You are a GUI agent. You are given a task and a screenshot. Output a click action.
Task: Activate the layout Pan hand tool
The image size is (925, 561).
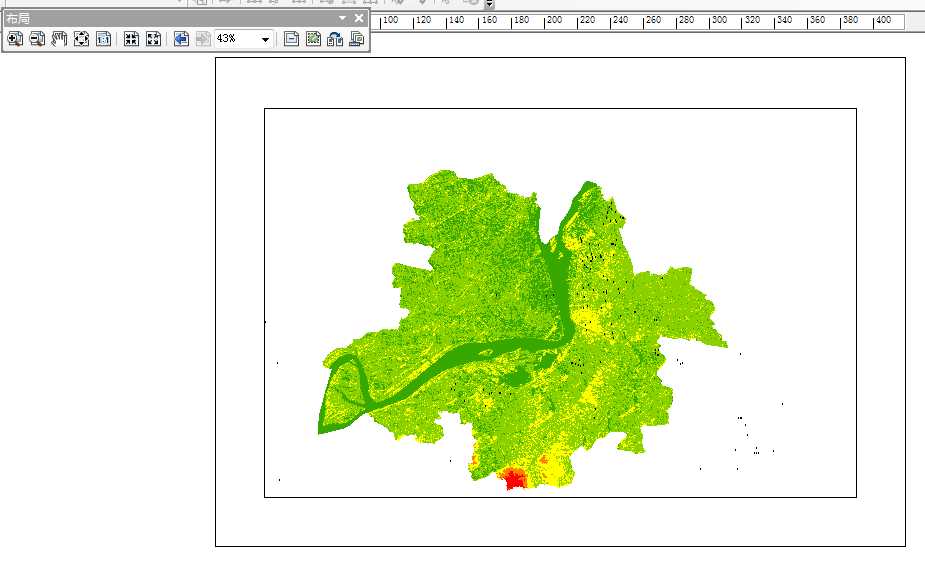[x=59, y=39]
